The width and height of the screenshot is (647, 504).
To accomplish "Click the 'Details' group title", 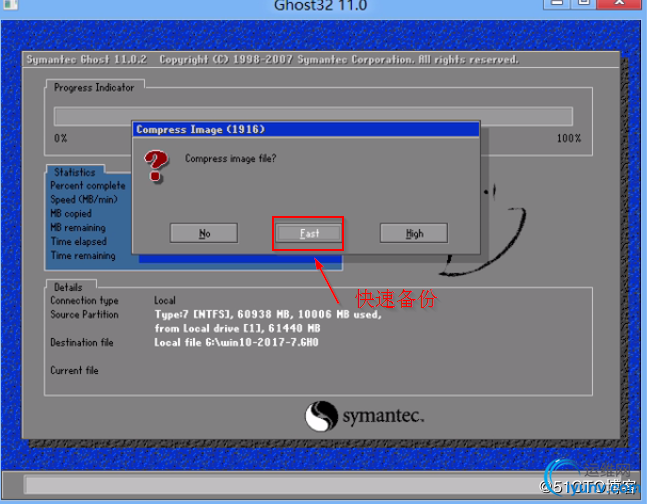I will click(68, 287).
